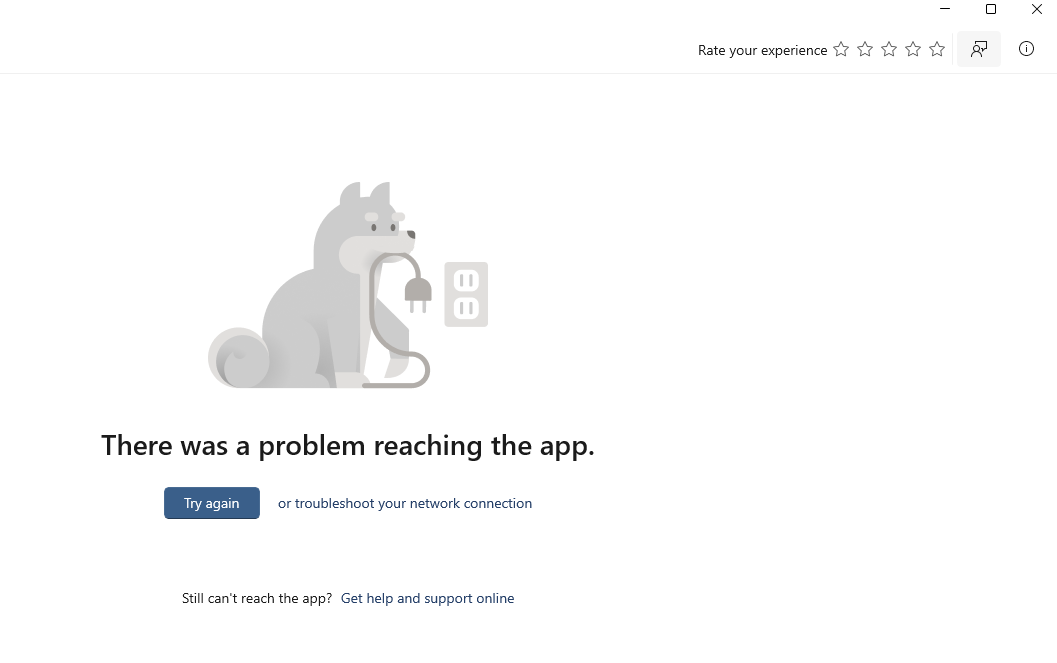
Task: Open troubleshoot your network connection link
Action: (x=405, y=503)
